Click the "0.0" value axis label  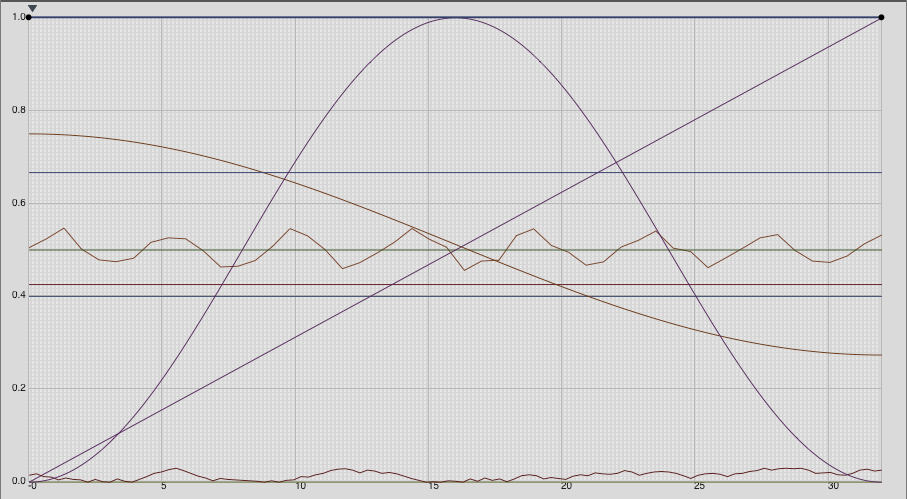coord(19,480)
